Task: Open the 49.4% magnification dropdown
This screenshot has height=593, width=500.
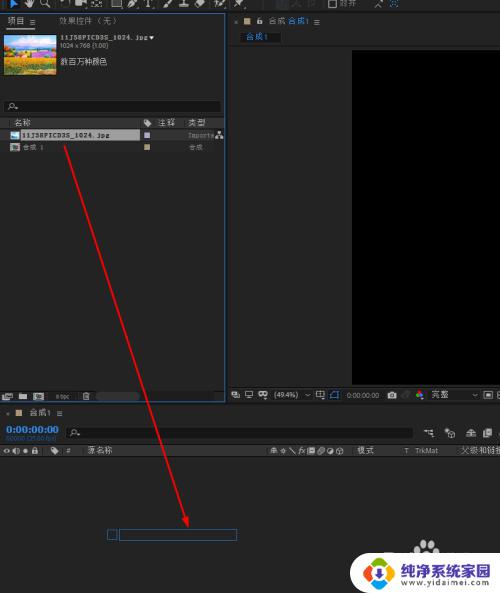Action: pos(292,395)
